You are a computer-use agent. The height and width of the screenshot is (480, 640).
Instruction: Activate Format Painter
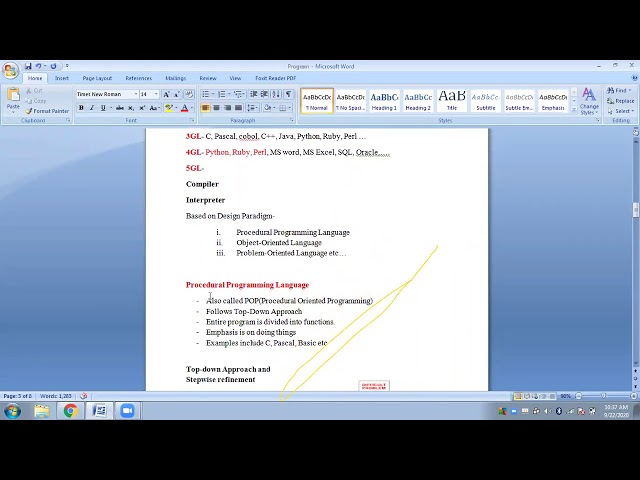pos(47,111)
